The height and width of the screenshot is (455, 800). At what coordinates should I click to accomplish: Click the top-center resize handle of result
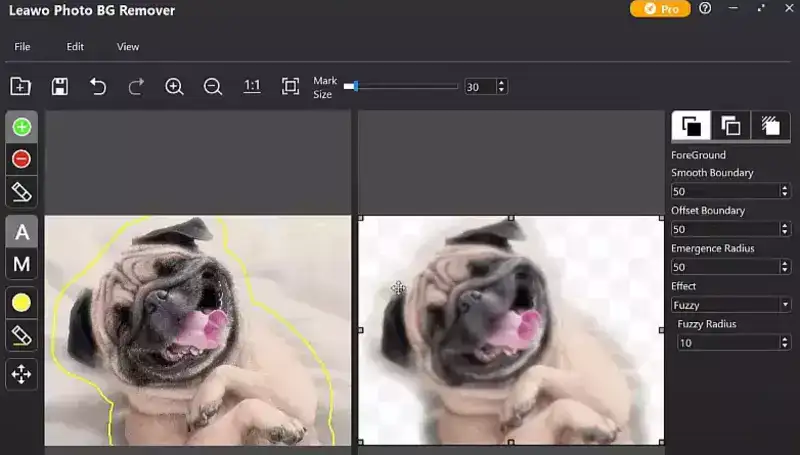coord(511,218)
